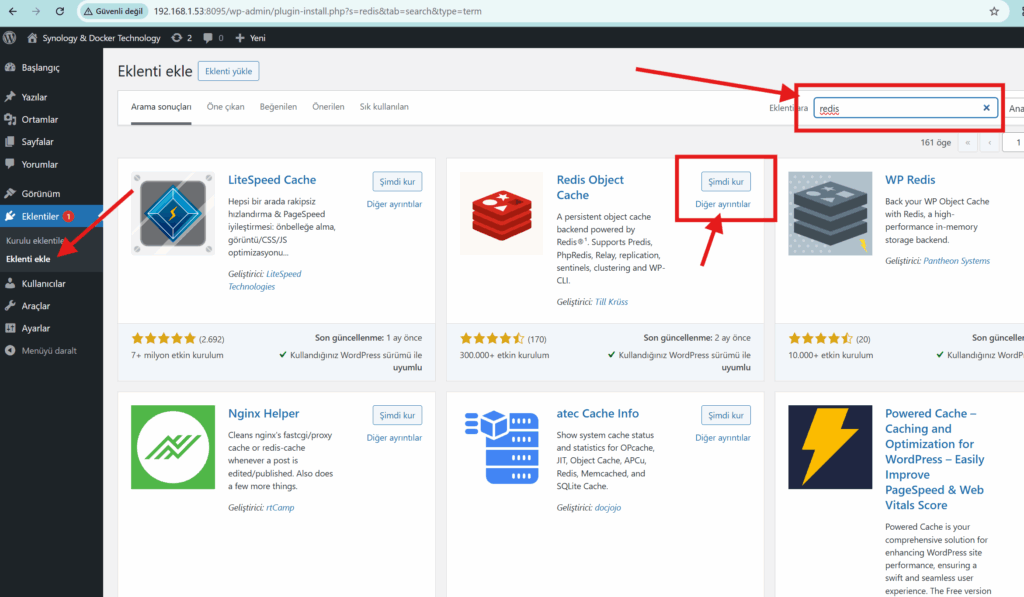Image resolution: width=1024 pixels, height=597 pixels.
Task: Open comments bubble icon in admin bar
Action: click(213, 38)
